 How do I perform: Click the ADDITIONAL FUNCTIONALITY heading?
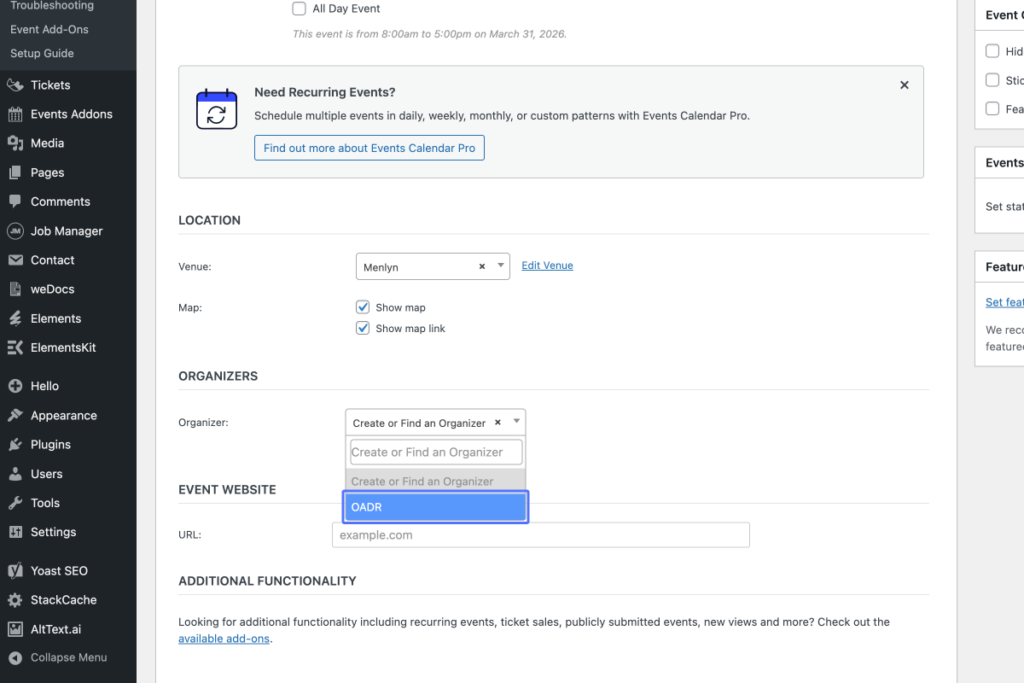click(x=267, y=581)
